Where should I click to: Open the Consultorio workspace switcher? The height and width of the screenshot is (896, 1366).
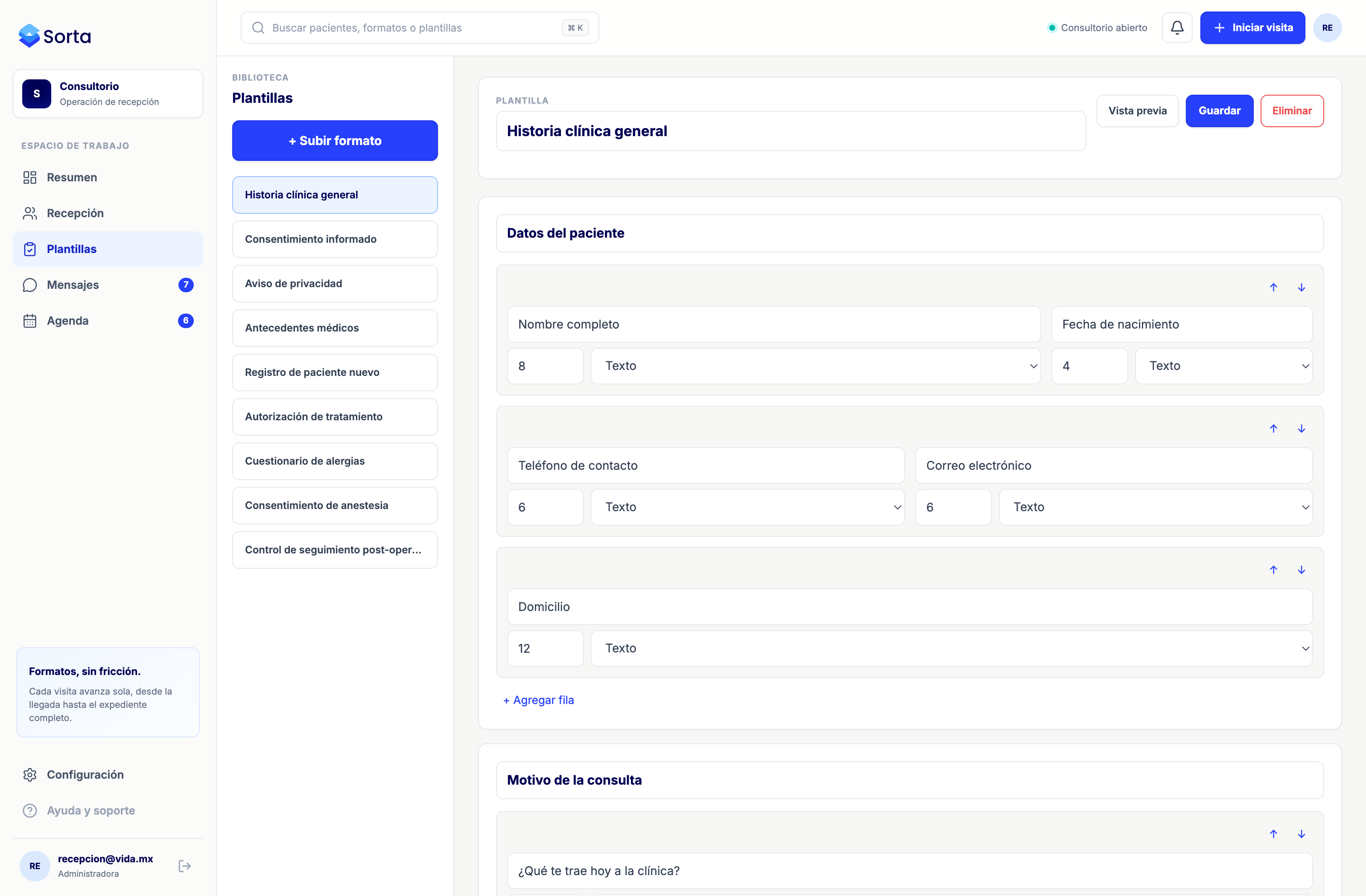click(108, 93)
